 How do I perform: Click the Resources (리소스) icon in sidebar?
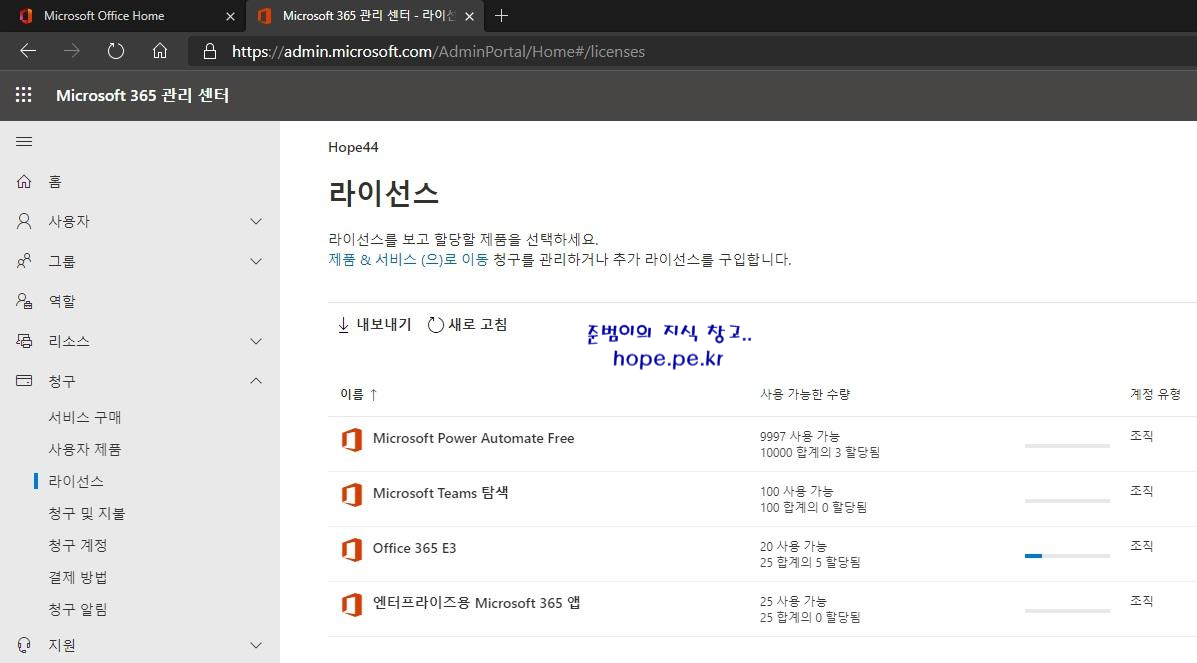pyautogui.click(x=24, y=341)
